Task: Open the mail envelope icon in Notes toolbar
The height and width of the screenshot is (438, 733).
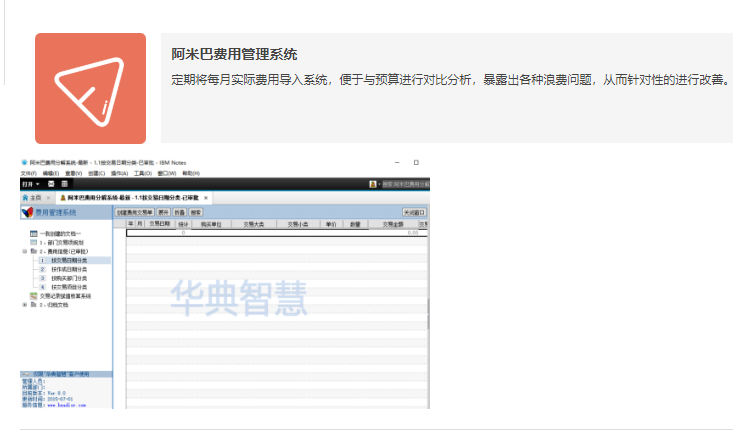Action: pyautogui.click(x=51, y=184)
